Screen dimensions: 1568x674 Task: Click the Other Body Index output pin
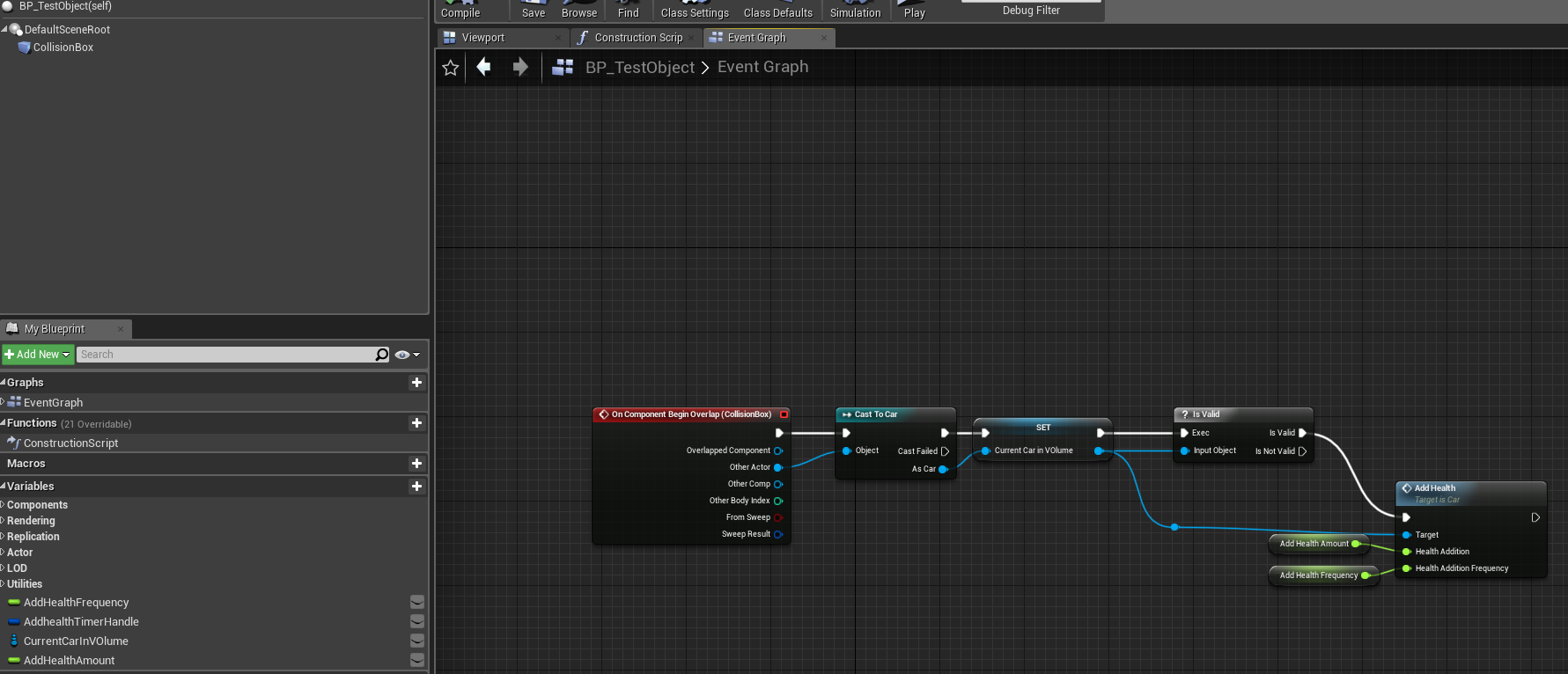pos(778,501)
